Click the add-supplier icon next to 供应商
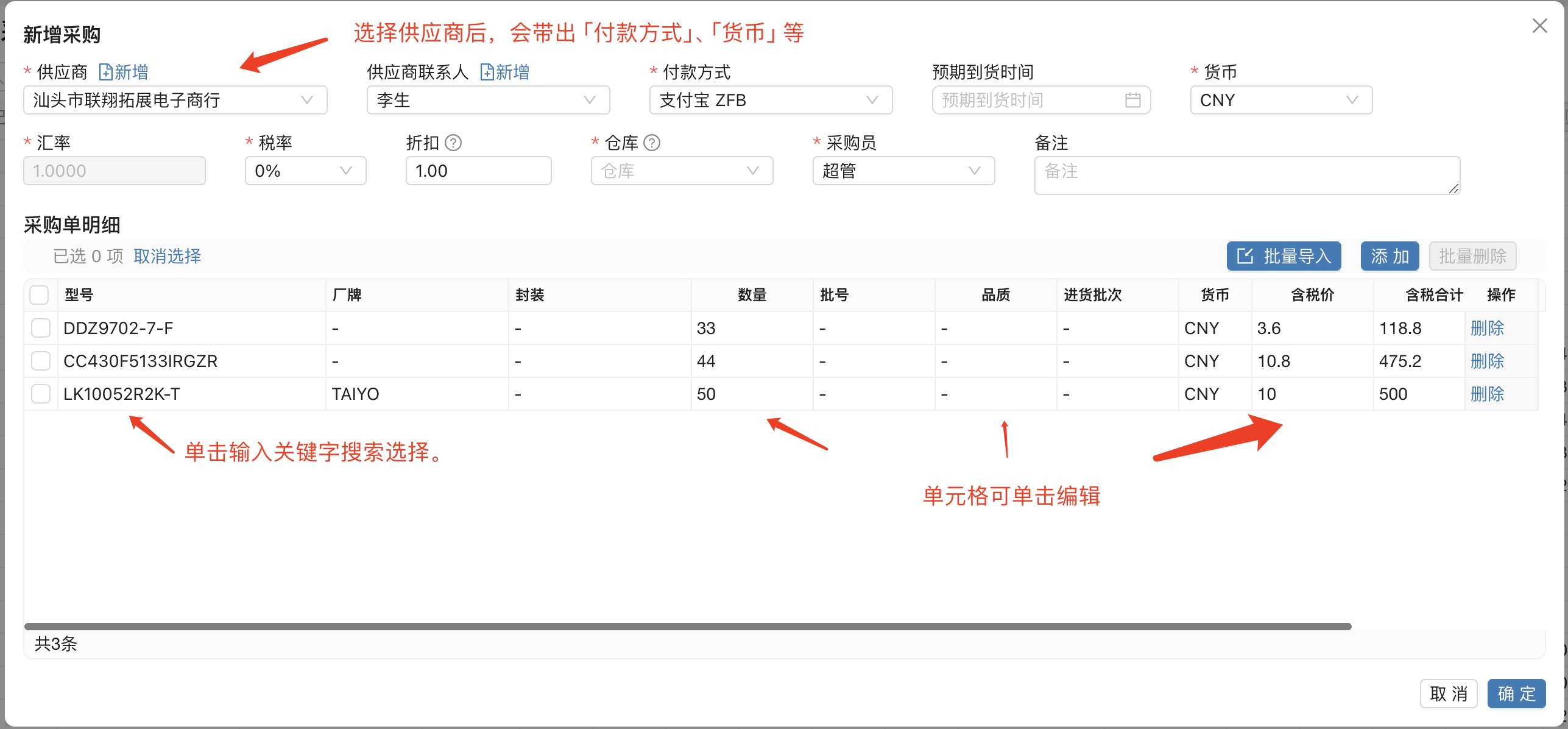 click(106, 72)
